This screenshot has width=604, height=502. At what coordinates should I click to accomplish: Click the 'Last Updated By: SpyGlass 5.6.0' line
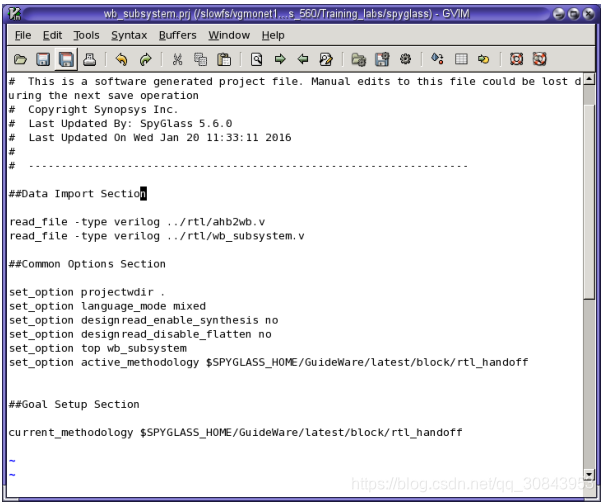[x=121, y=123]
